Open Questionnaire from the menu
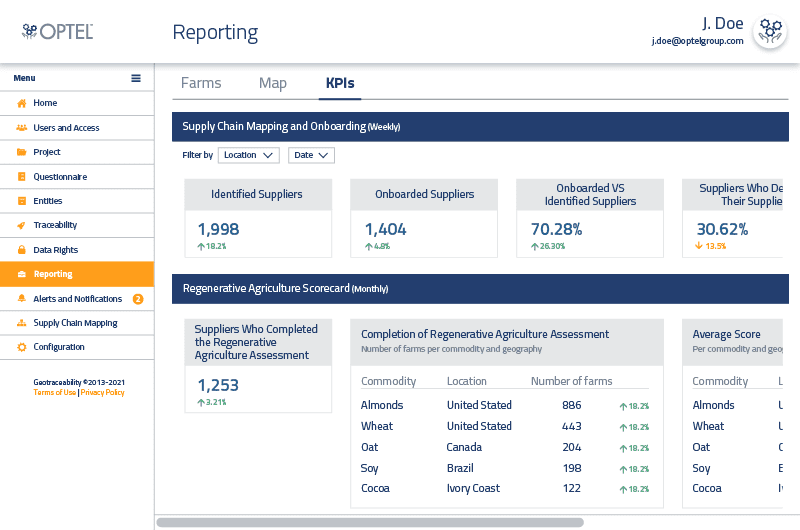Image resolution: width=800 pixels, height=530 pixels. 77,176
